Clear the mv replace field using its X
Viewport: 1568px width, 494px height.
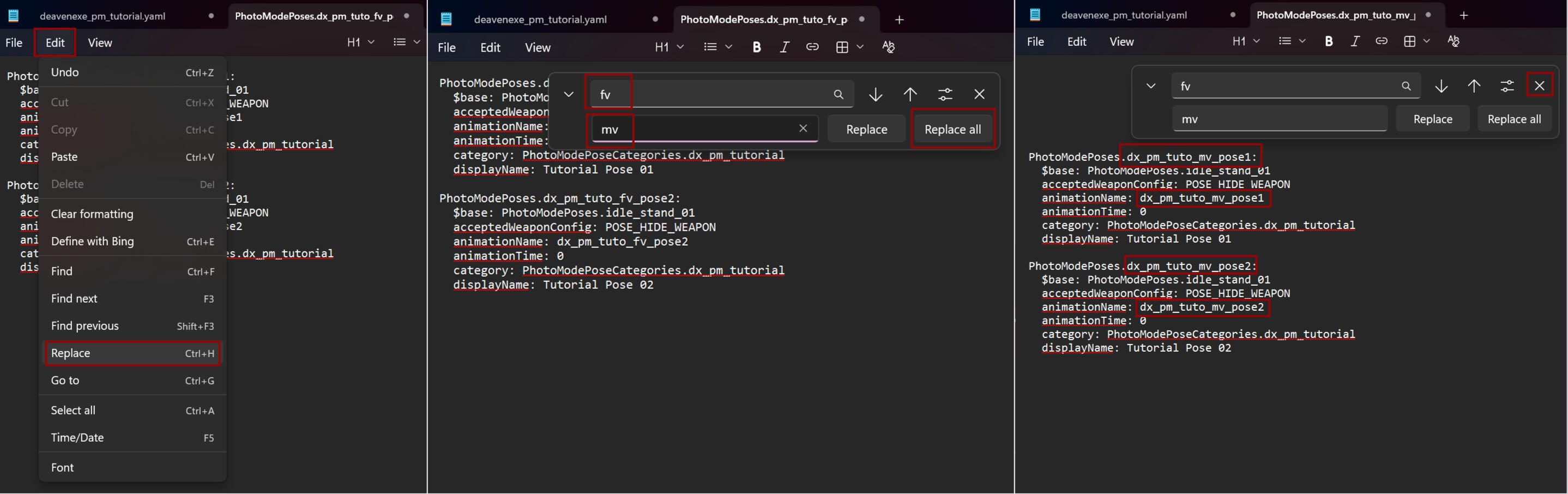coord(803,128)
